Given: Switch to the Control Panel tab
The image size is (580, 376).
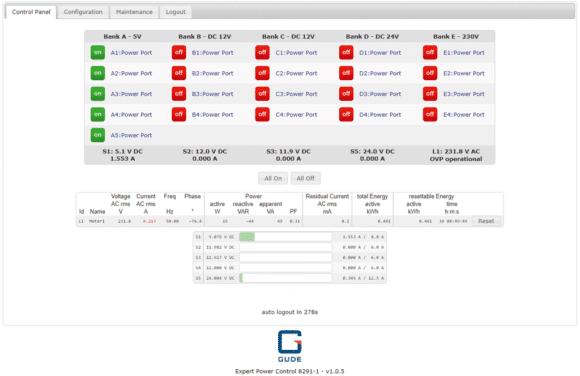Looking at the screenshot, I should tap(31, 12).
